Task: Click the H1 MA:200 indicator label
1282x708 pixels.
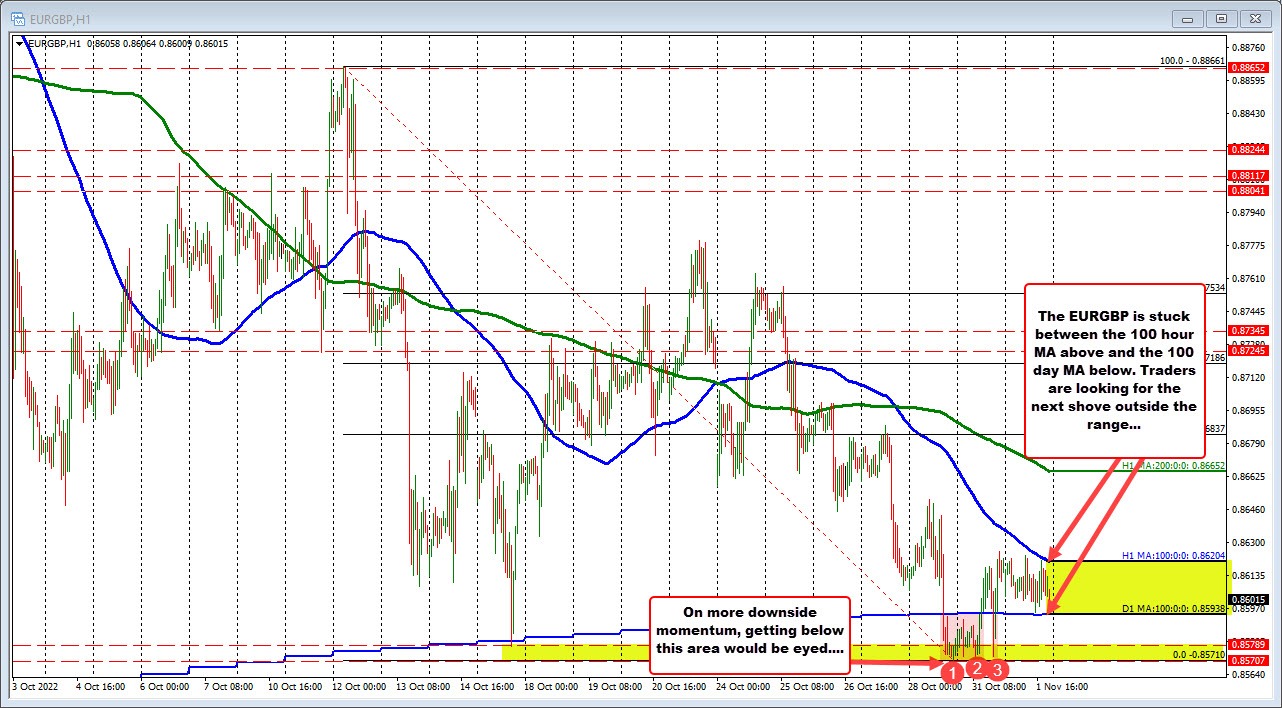Action: 1172,466
